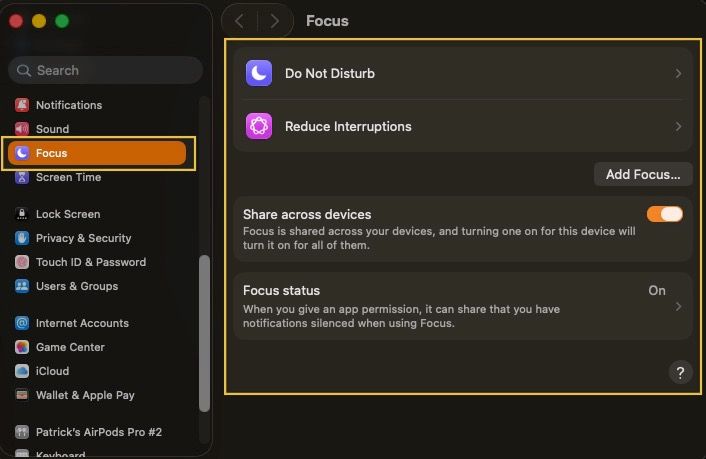Select the Sound speaker icon

(x=22, y=129)
